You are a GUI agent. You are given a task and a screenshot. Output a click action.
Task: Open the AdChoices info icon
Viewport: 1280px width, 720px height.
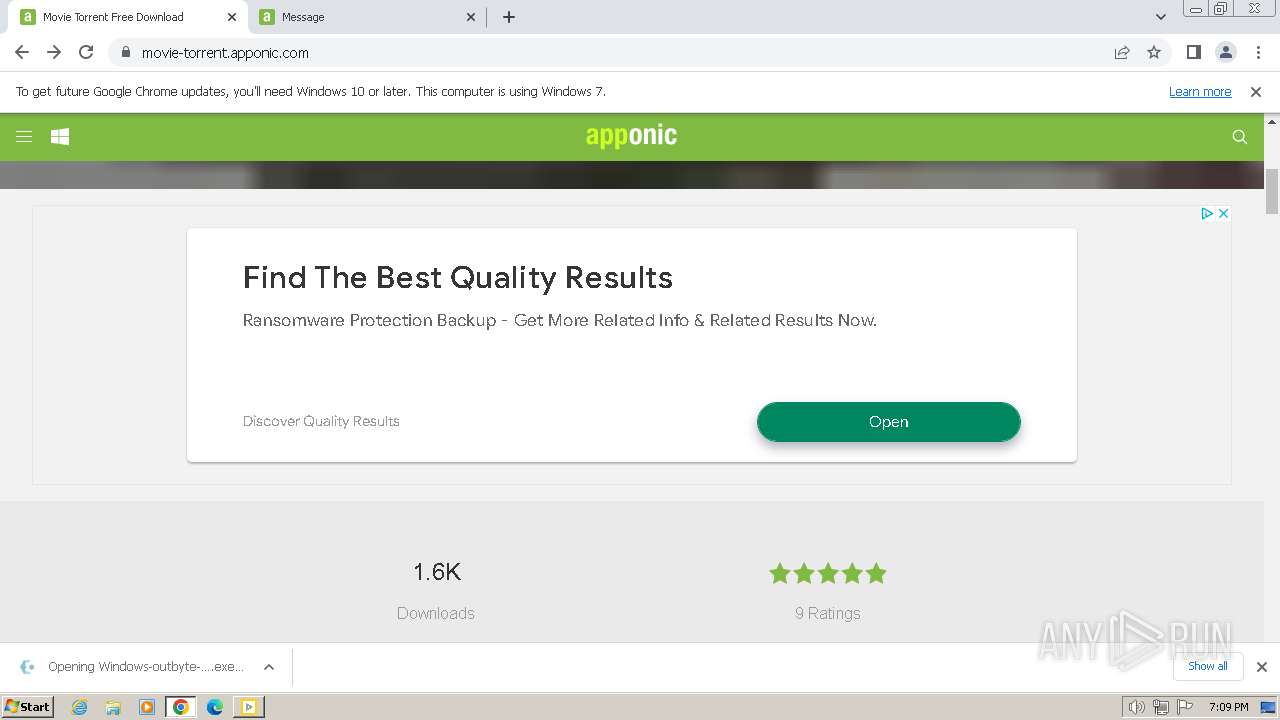[x=1207, y=214]
